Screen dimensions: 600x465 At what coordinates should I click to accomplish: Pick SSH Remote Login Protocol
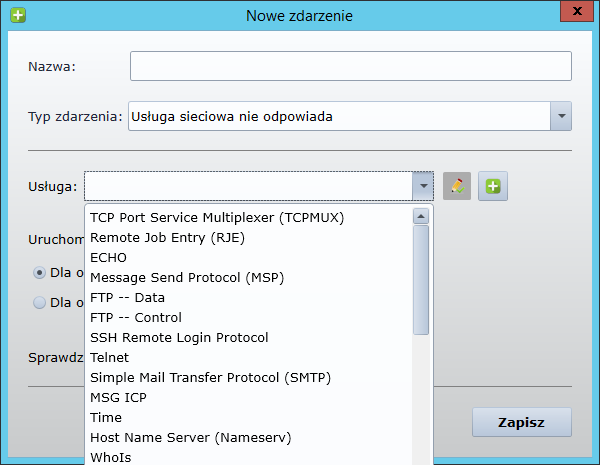[x=179, y=337]
